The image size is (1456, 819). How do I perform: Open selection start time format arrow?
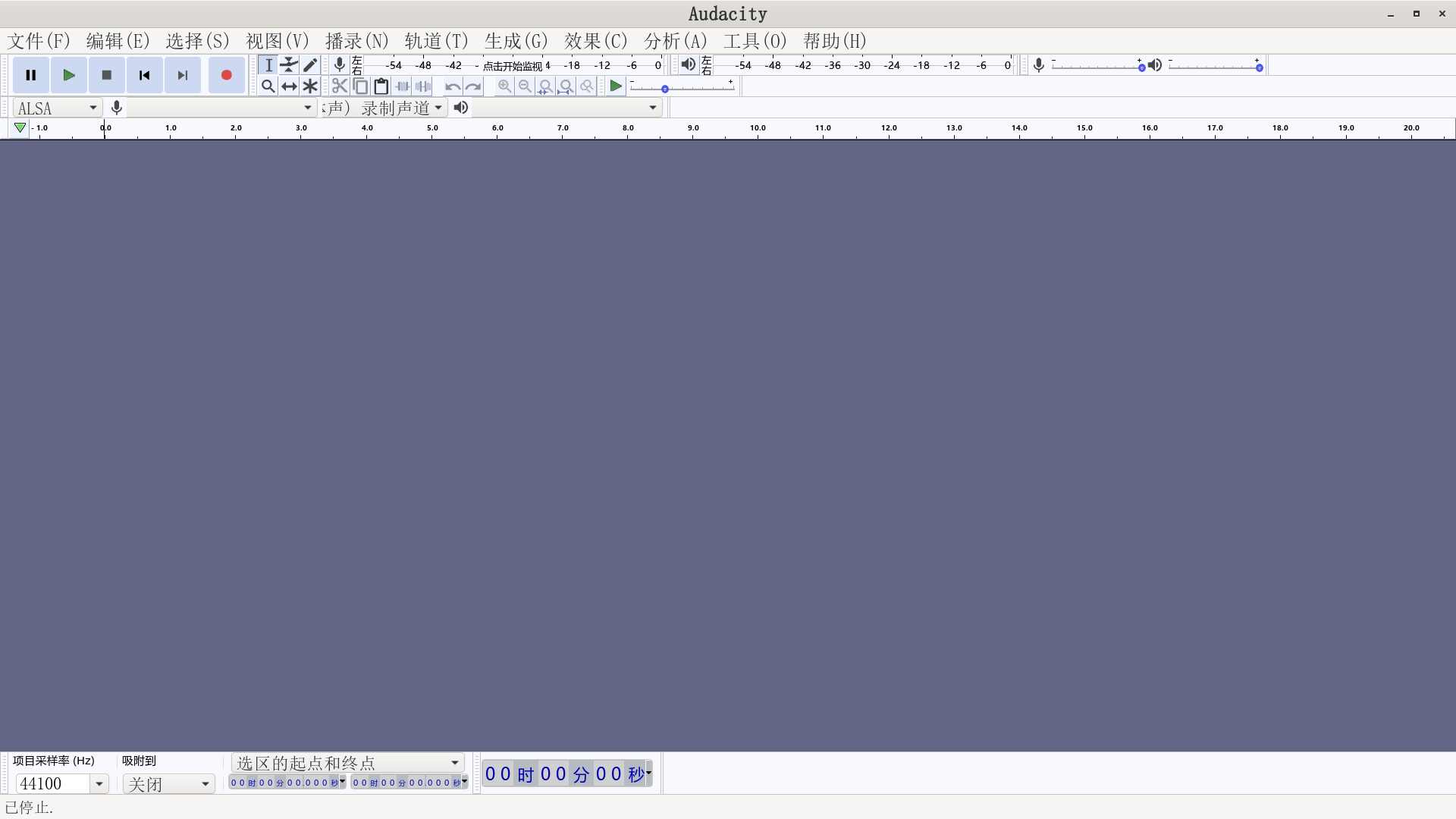point(343,781)
